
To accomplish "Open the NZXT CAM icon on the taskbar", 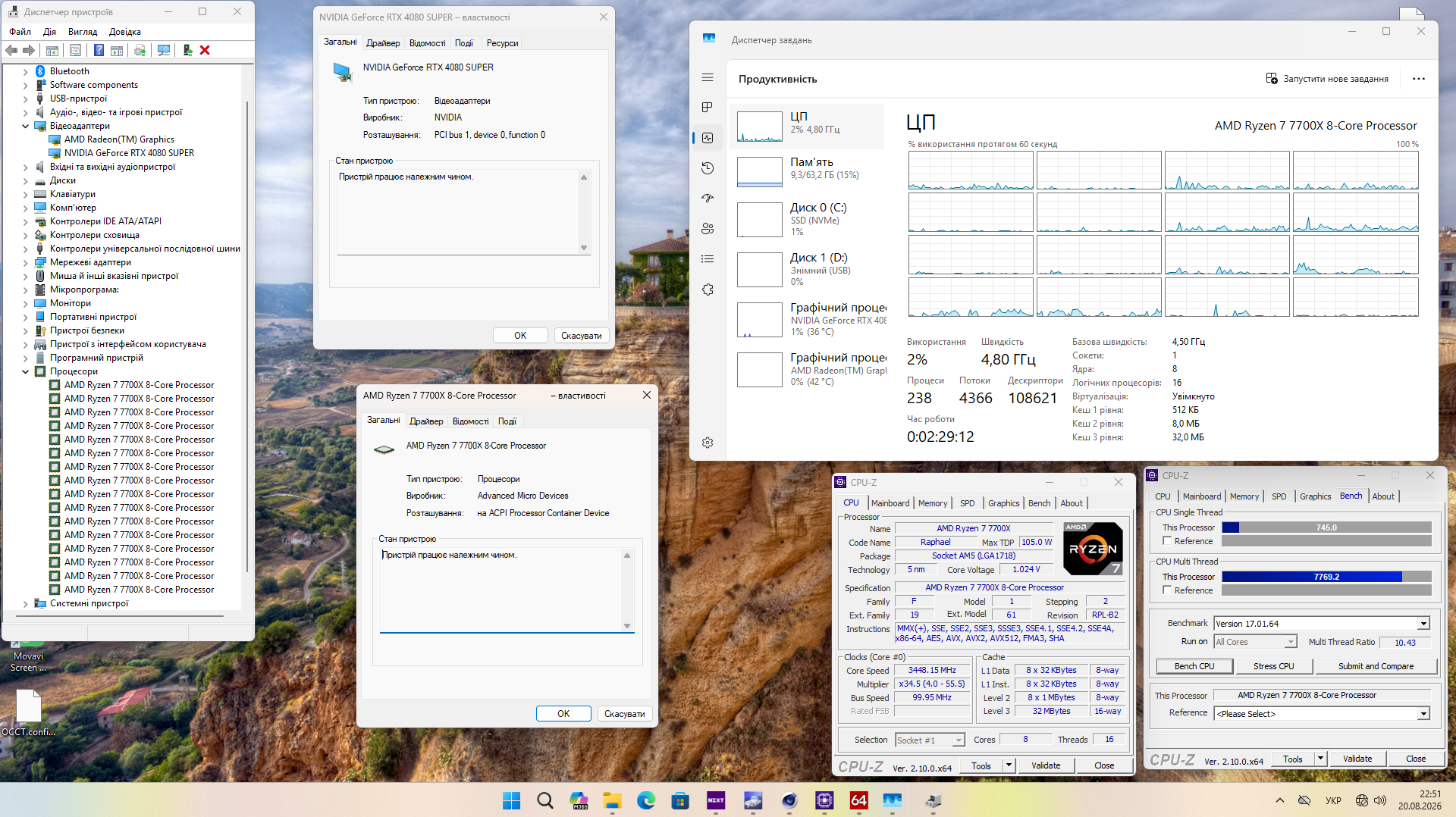I will tap(716, 800).
